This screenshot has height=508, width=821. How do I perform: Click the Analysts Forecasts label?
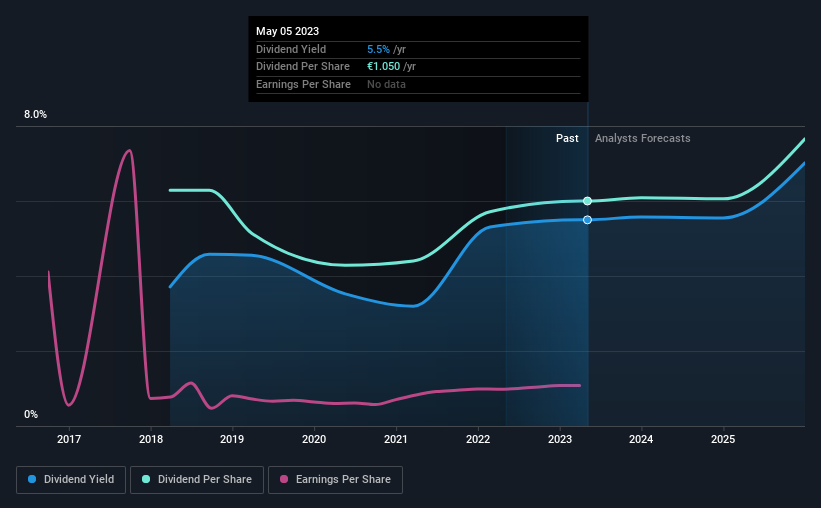click(x=642, y=138)
